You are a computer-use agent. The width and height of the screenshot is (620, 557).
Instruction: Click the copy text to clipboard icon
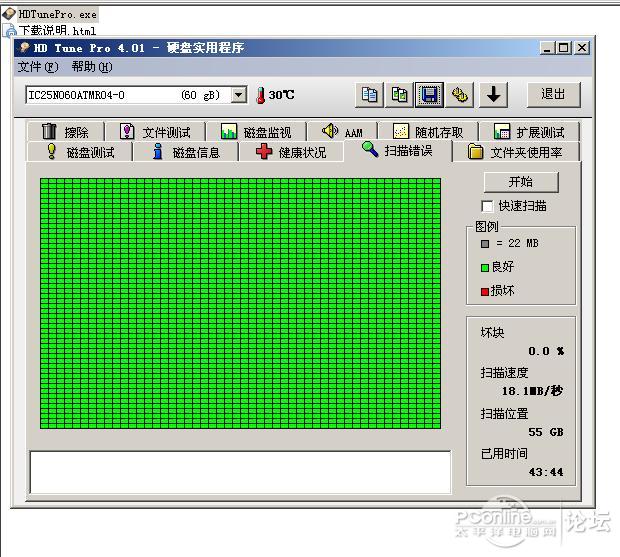(x=369, y=95)
